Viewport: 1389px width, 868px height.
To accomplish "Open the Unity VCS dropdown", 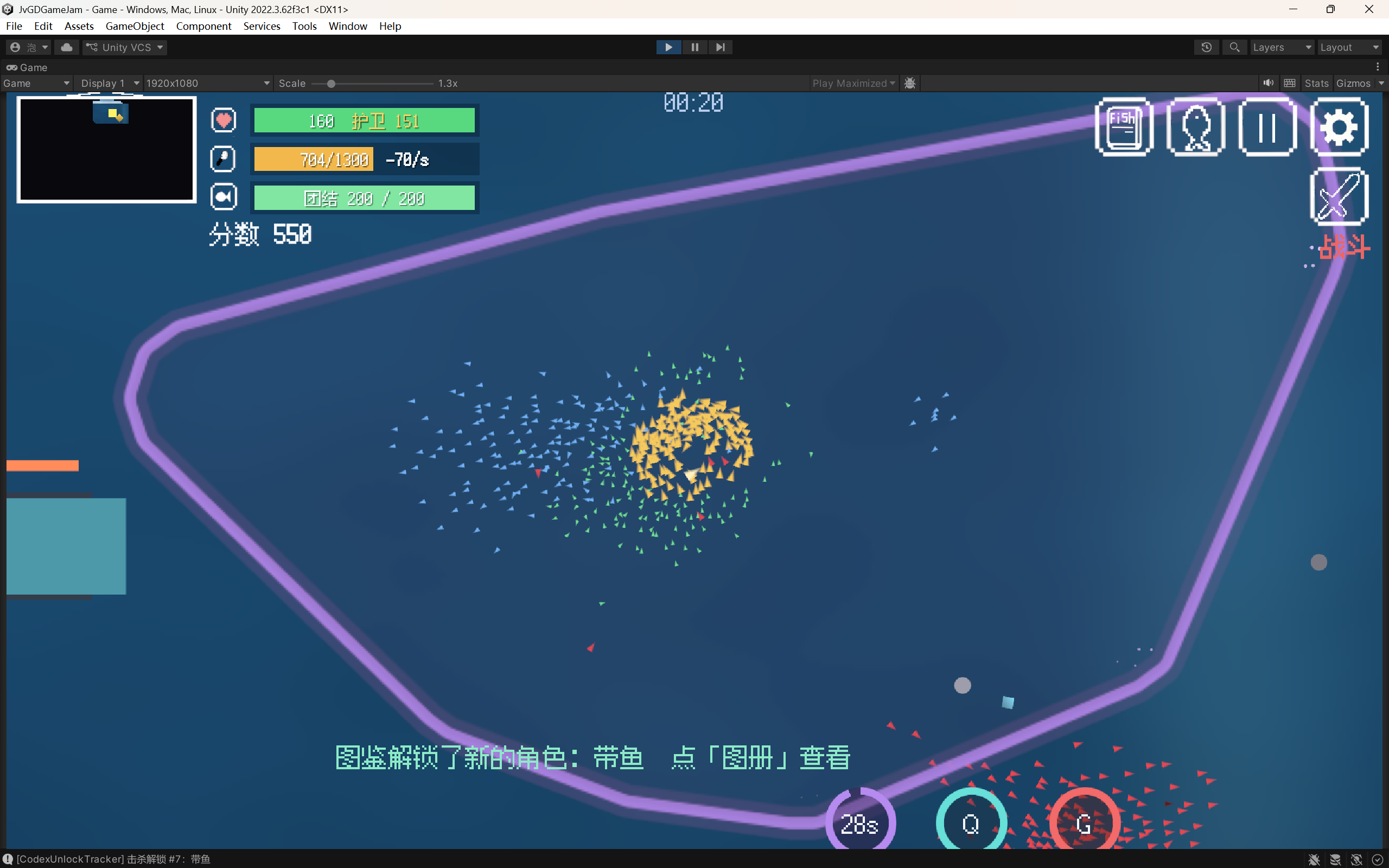I will [x=125, y=47].
